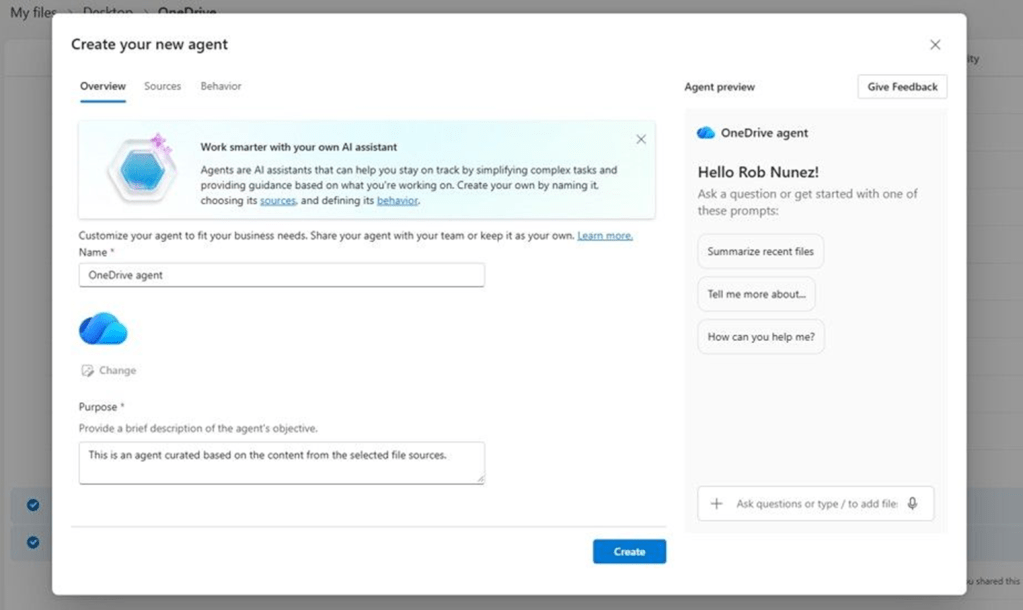This screenshot has height=610, width=1023.
Task: Dismiss the AI assistant info banner
Action: pos(641,140)
